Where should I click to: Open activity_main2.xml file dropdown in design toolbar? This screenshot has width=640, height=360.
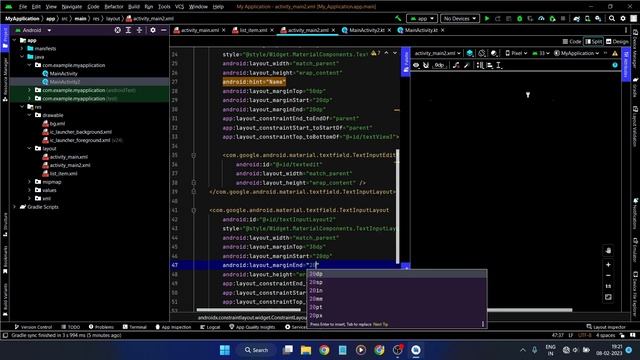(x=438, y=53)
